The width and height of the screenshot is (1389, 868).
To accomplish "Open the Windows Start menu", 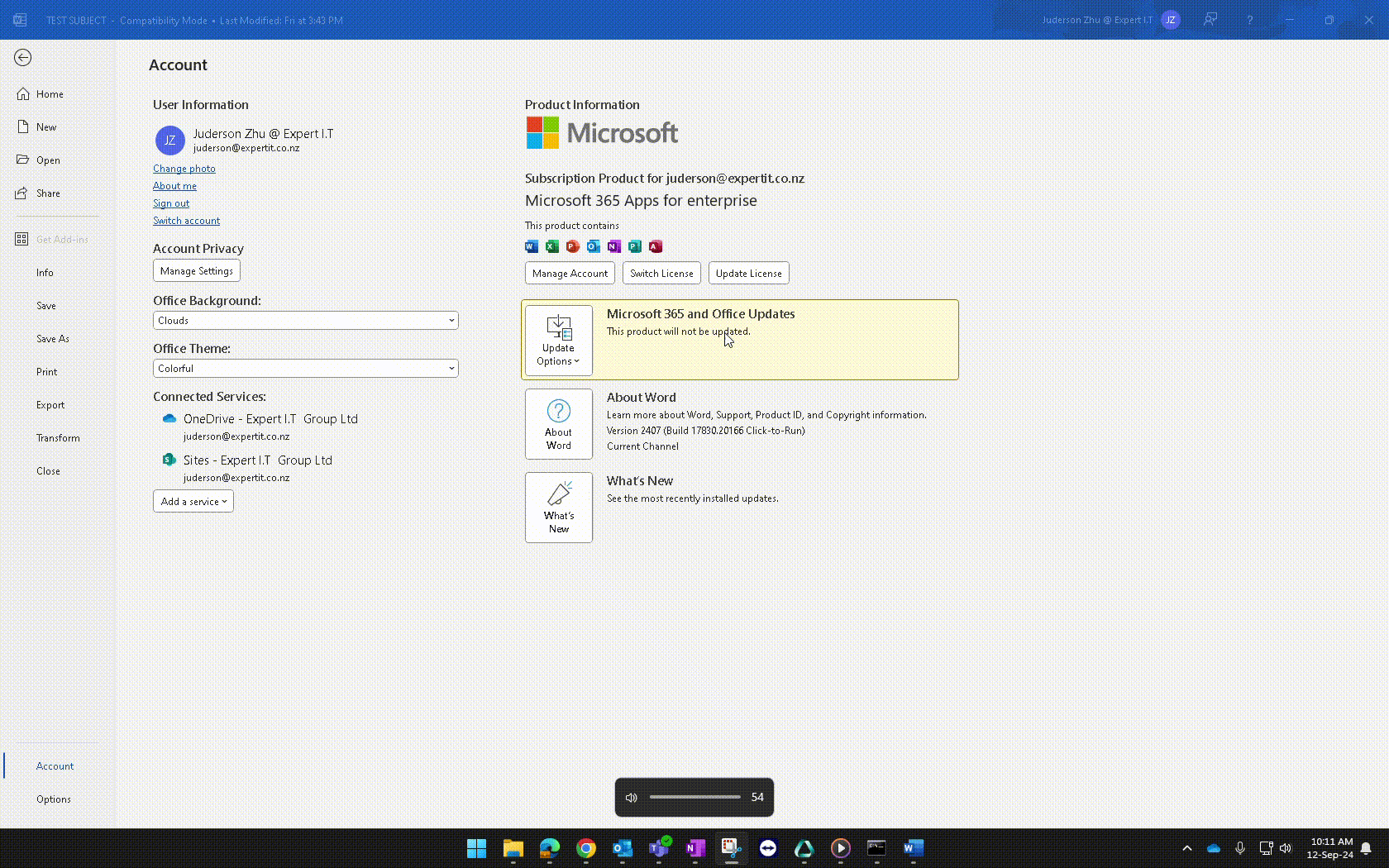I will pos(477,848).
